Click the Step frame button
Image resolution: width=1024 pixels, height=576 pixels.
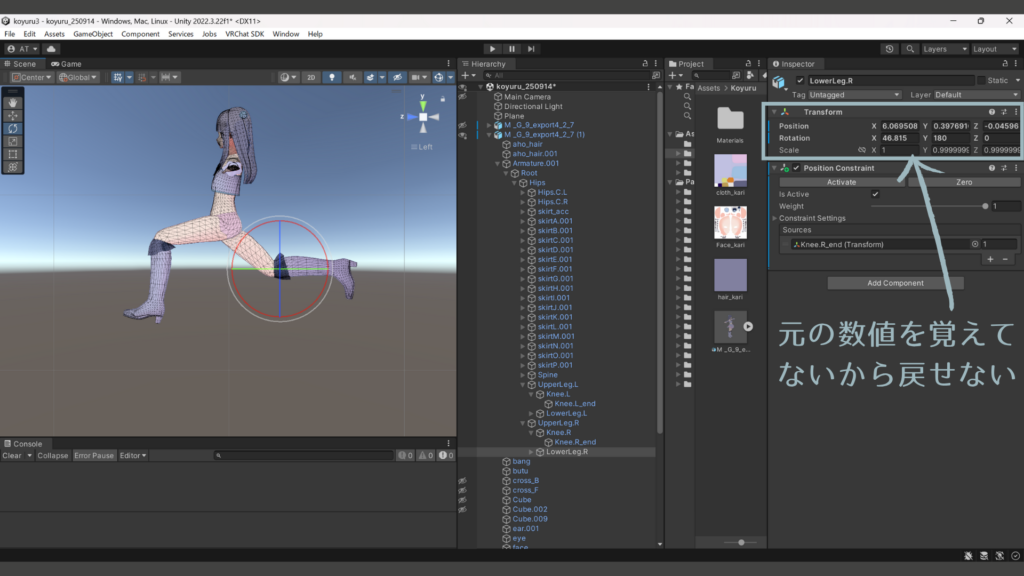[x=531, y=49]
